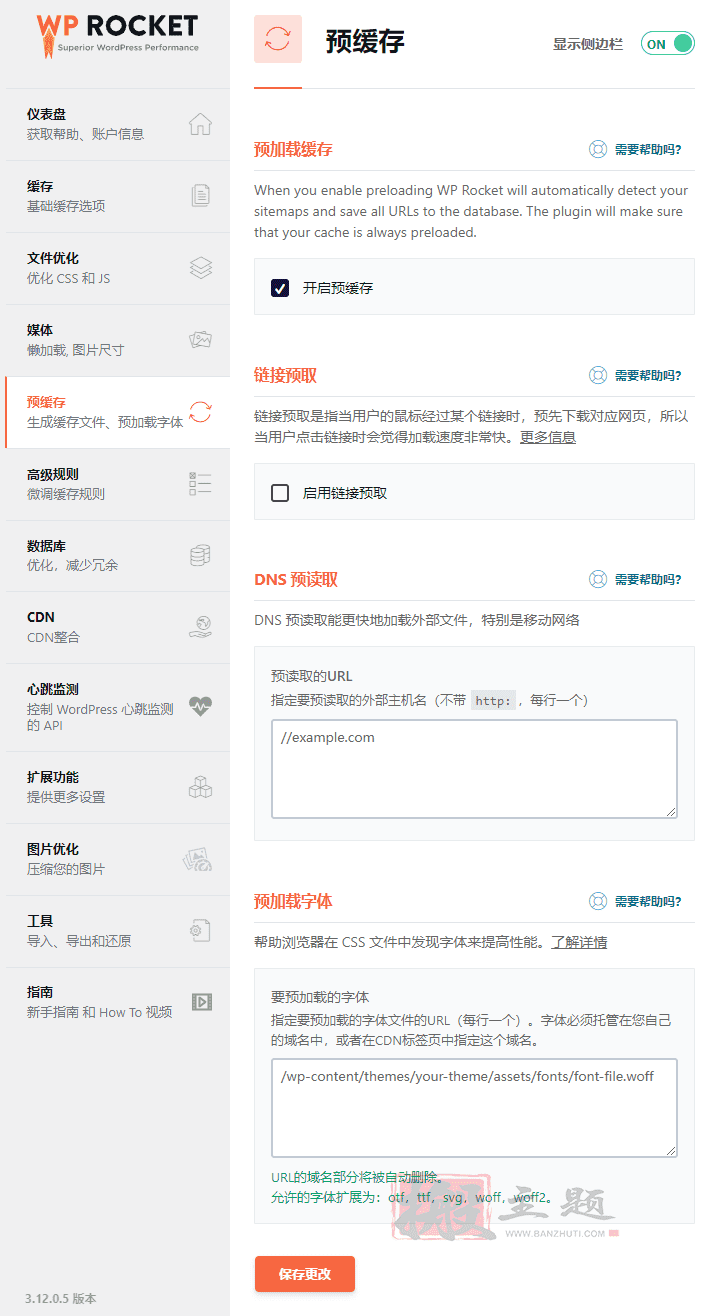Click the refresh icon beside sidebar 预缓存

coord(200,412)
